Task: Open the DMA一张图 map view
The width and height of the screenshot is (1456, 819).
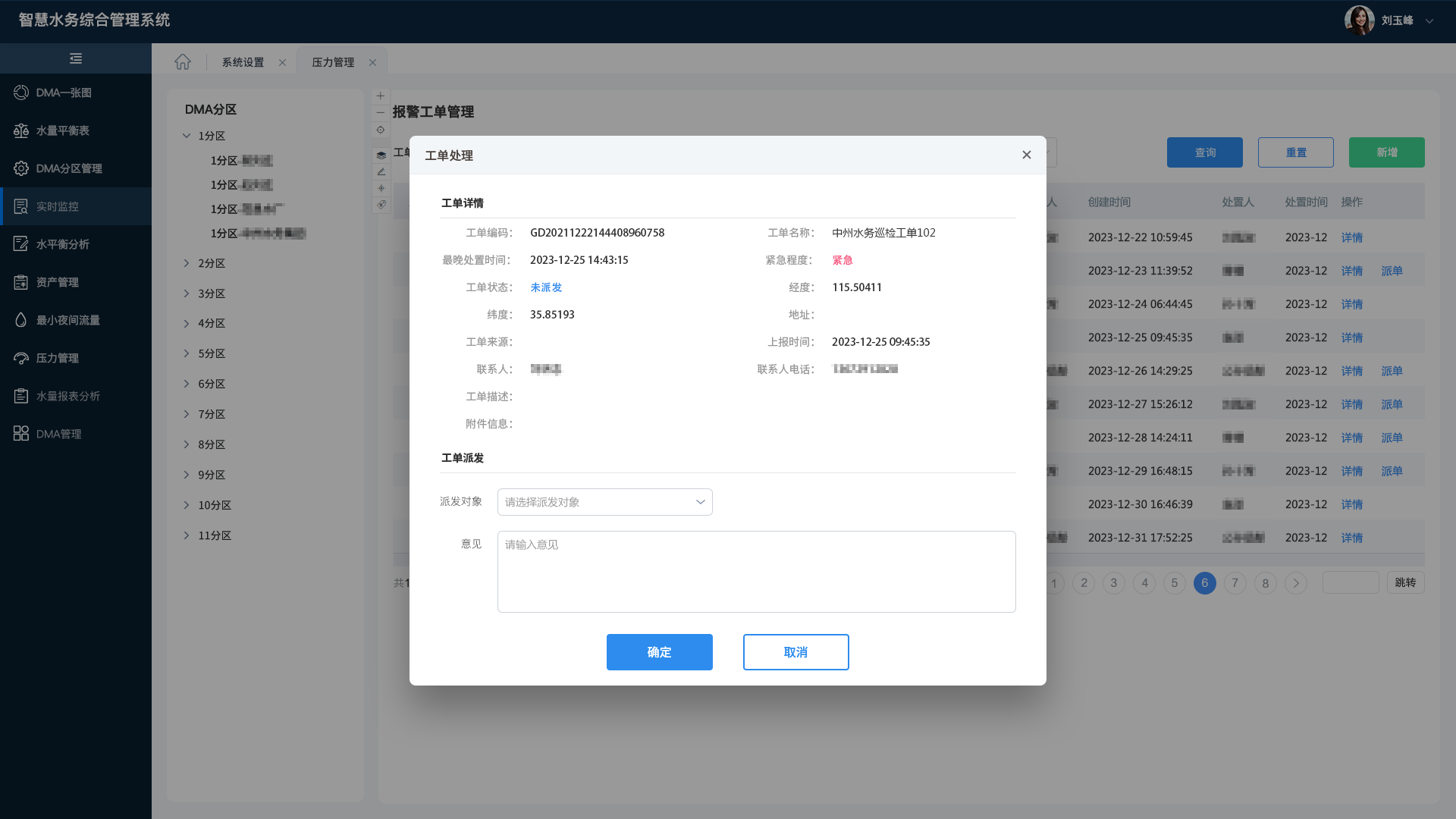Action: 64,92
